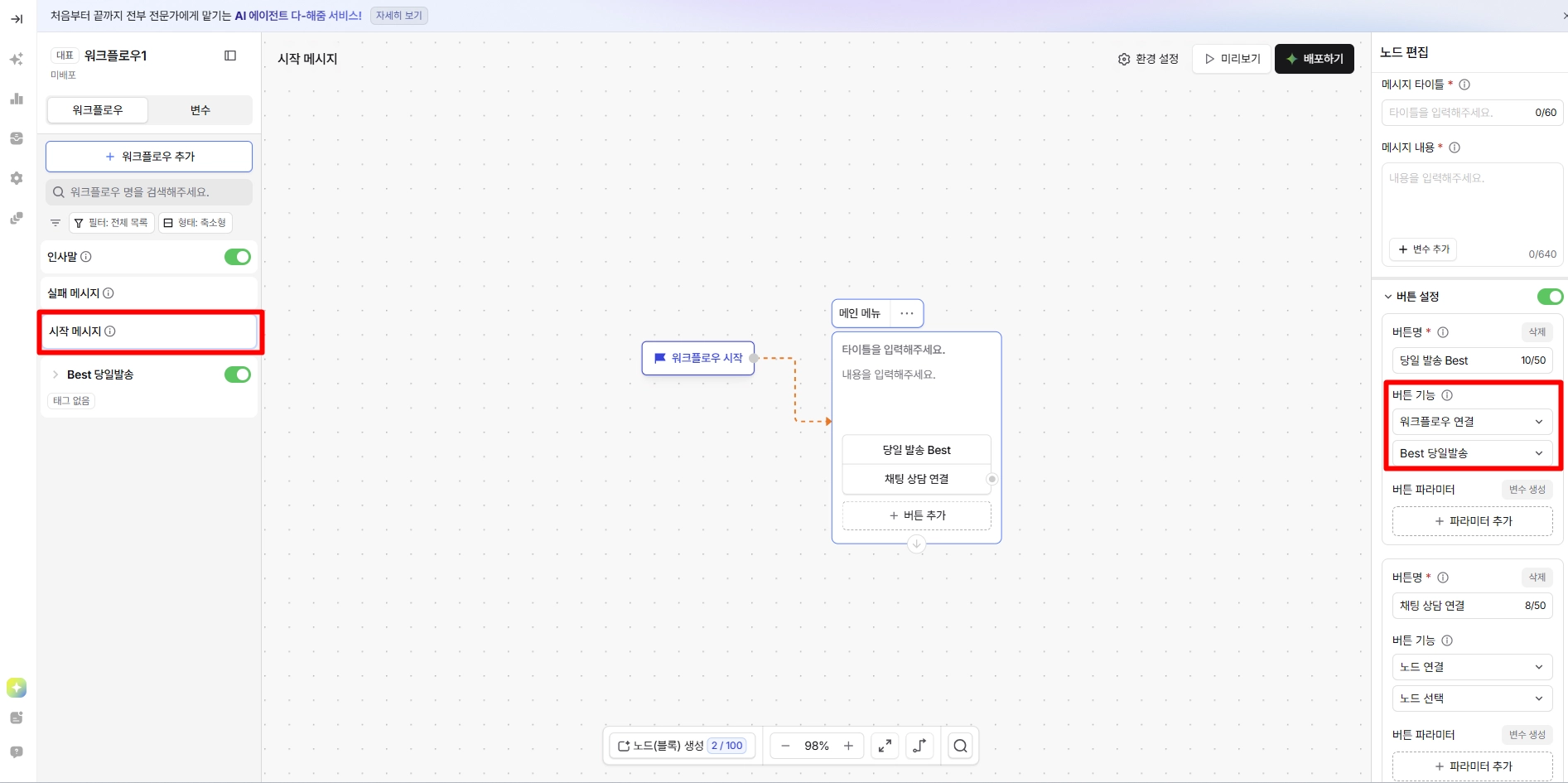This screenshot has width=1568, height=783.
Task: Select the 워크플로우 시작 node
Action: coord(698,358)
